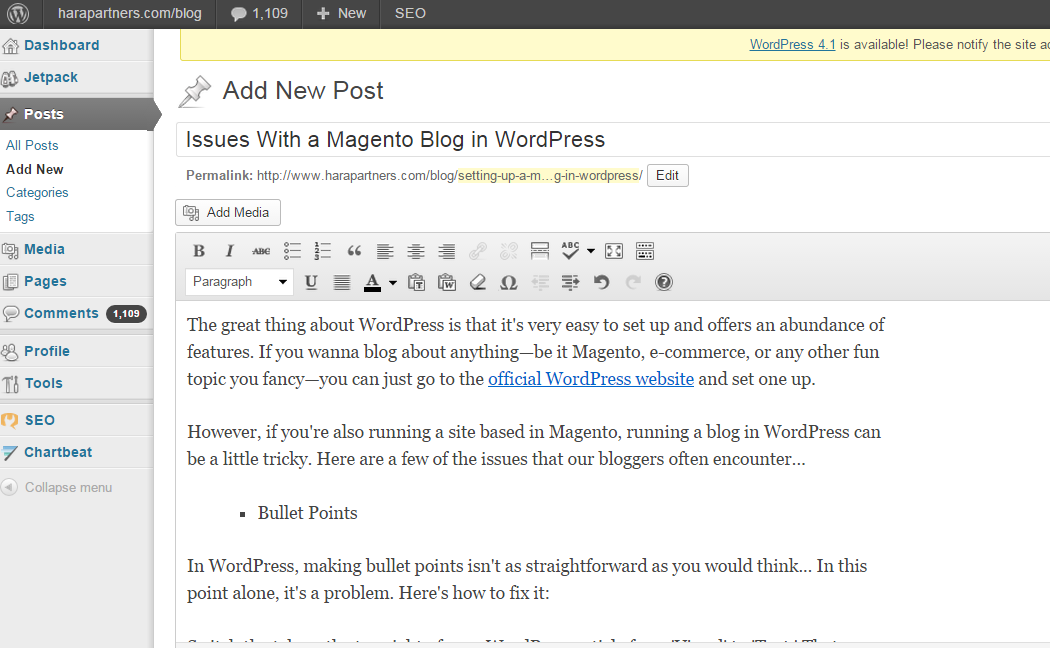Click the unlink icon
The width and height of the screenshot is (1050, 648).
[509, 251]
